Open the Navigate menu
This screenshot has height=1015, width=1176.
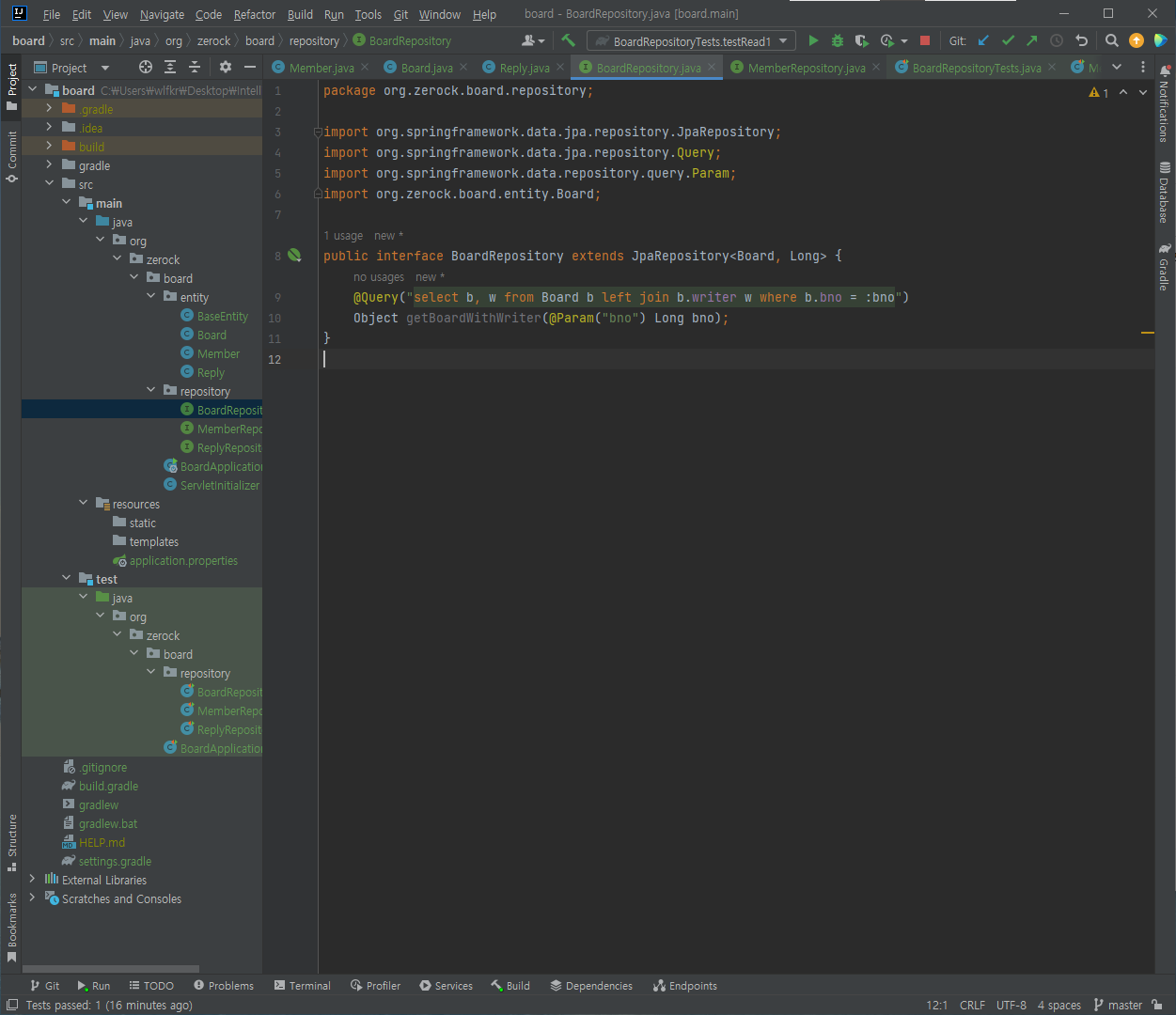[162, 14]
